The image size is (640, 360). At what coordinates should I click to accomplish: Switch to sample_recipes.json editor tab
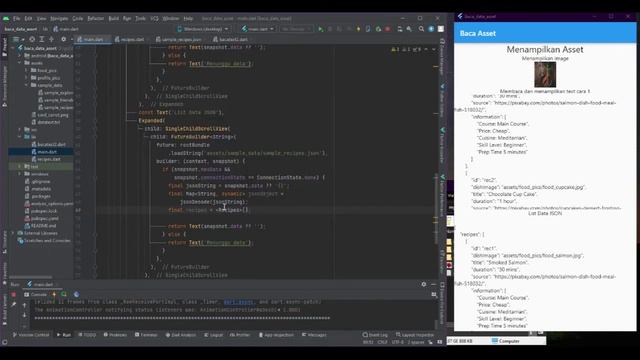[x=179, y=40]
